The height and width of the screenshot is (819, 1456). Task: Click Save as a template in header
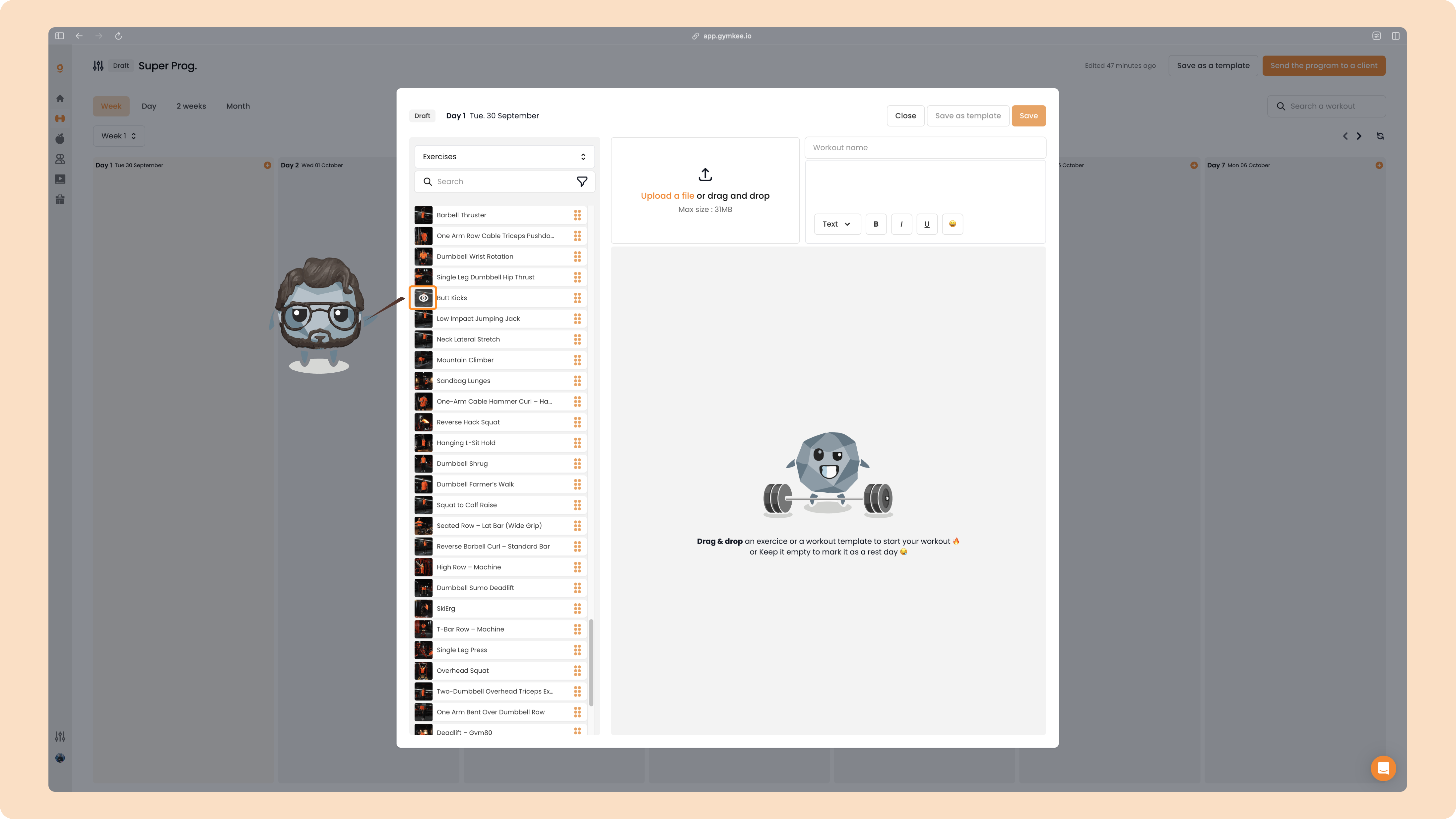(x=1213, y=66)
